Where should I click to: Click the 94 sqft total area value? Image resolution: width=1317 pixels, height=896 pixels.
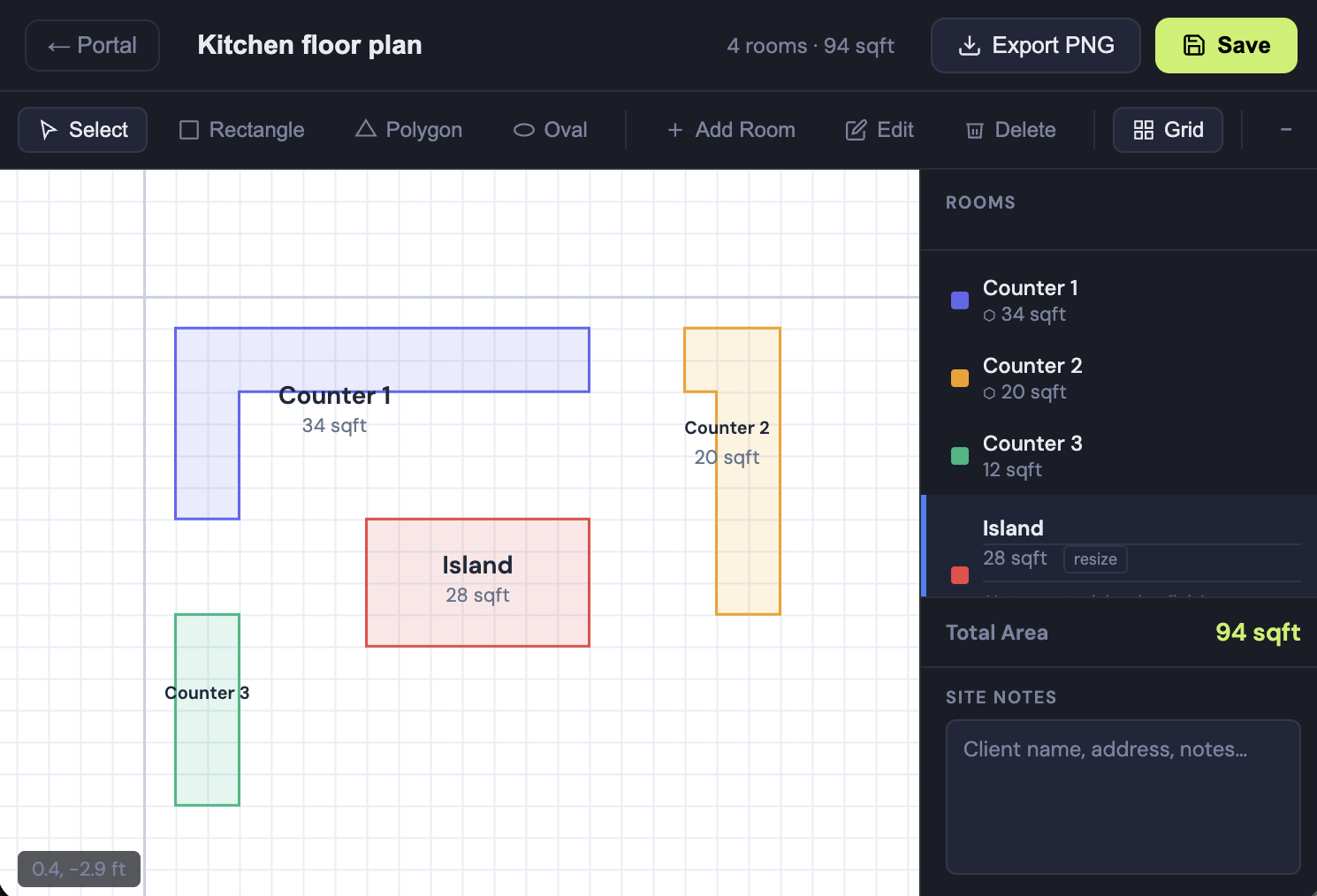1258,633
